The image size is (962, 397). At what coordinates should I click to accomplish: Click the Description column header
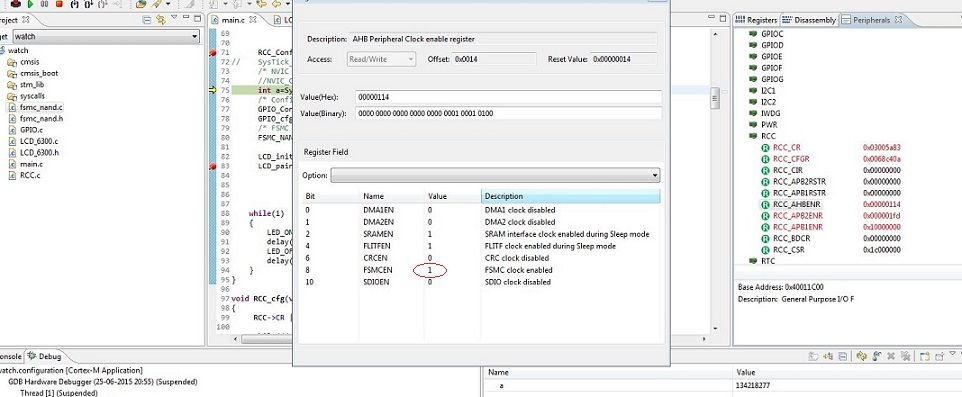[571, 196]
